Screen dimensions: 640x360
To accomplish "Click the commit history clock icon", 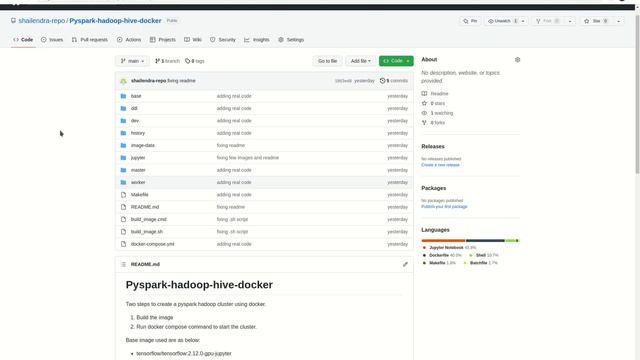I will [x=382, y=81].
